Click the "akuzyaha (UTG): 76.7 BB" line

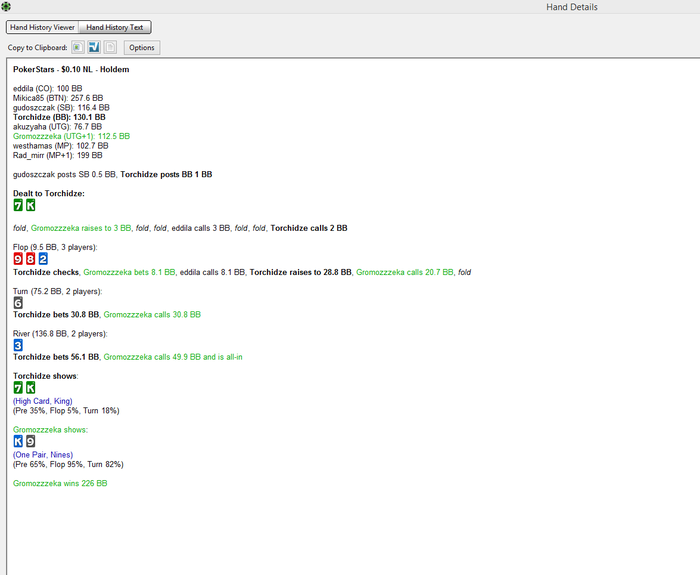point(57,127)
